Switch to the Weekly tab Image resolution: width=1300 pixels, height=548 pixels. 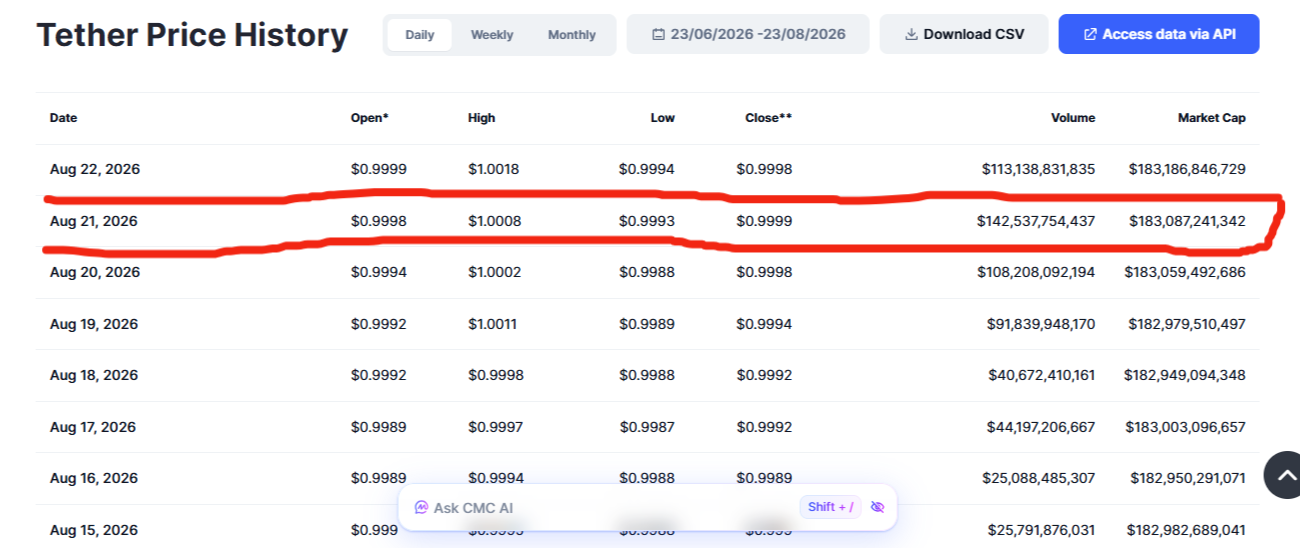492,35
